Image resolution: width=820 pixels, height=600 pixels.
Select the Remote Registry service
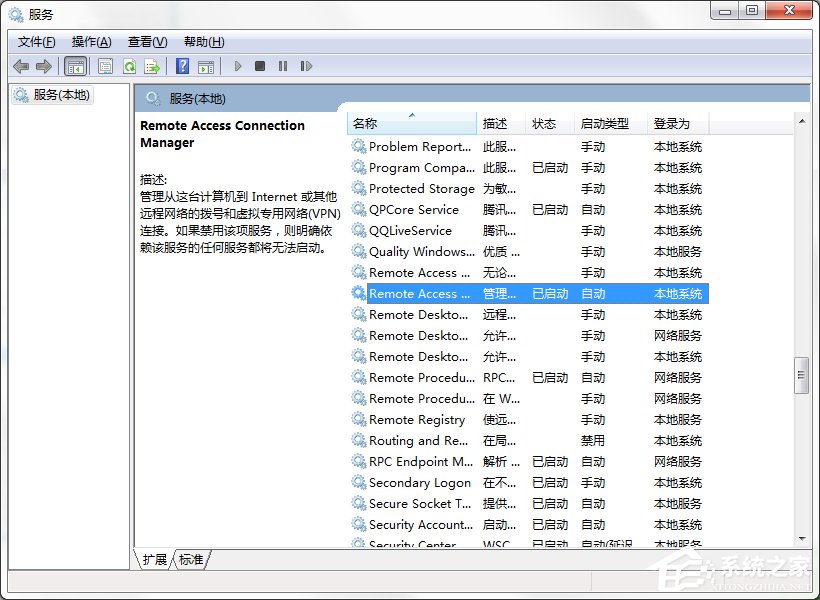click(x=420, y=419)
